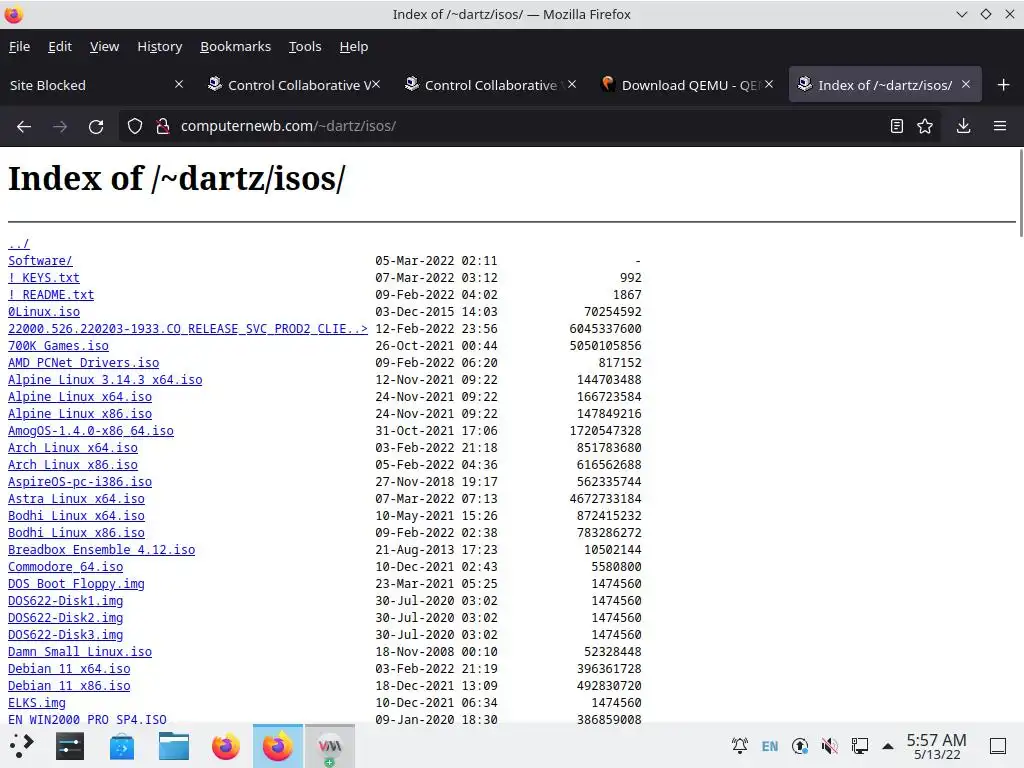Download Arch_Linux_x64.iso
This screenshot has height=768, width=1024.
[72, 447]
